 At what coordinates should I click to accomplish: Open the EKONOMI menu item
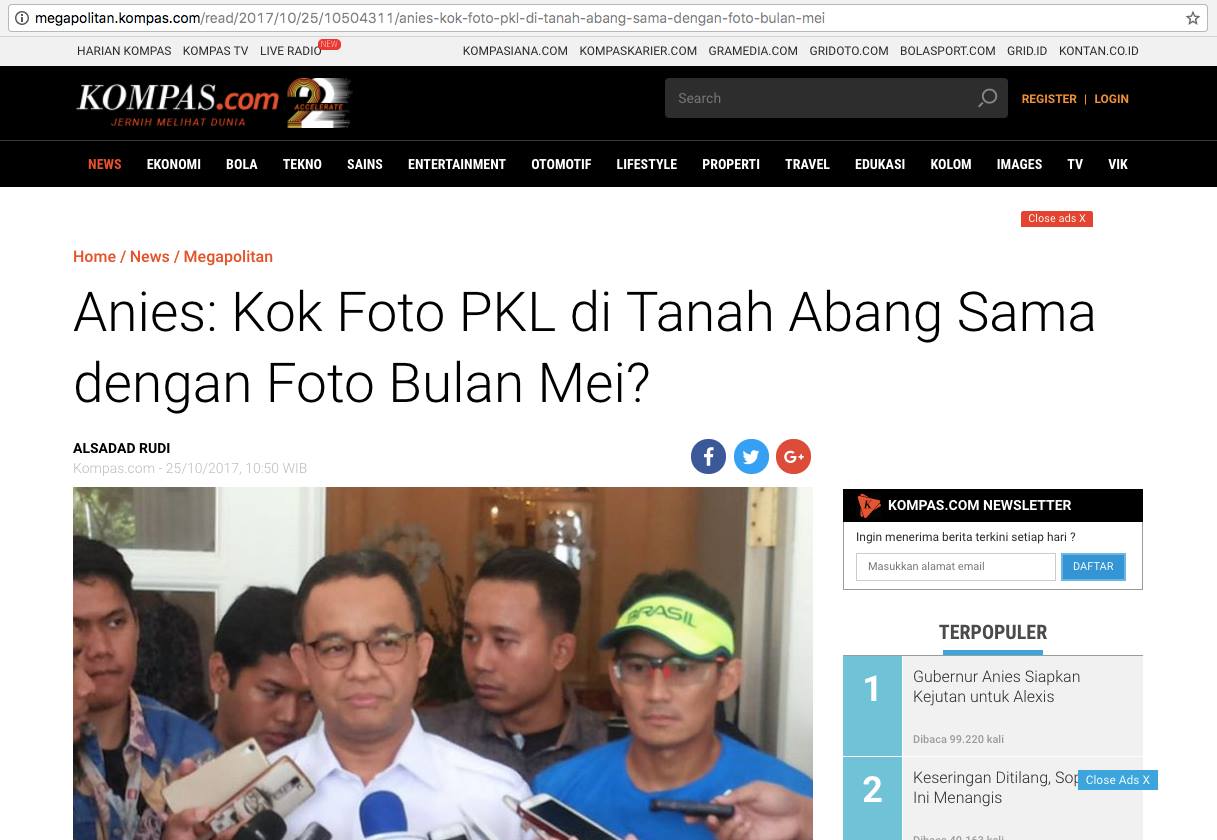[x=174, y=164]
